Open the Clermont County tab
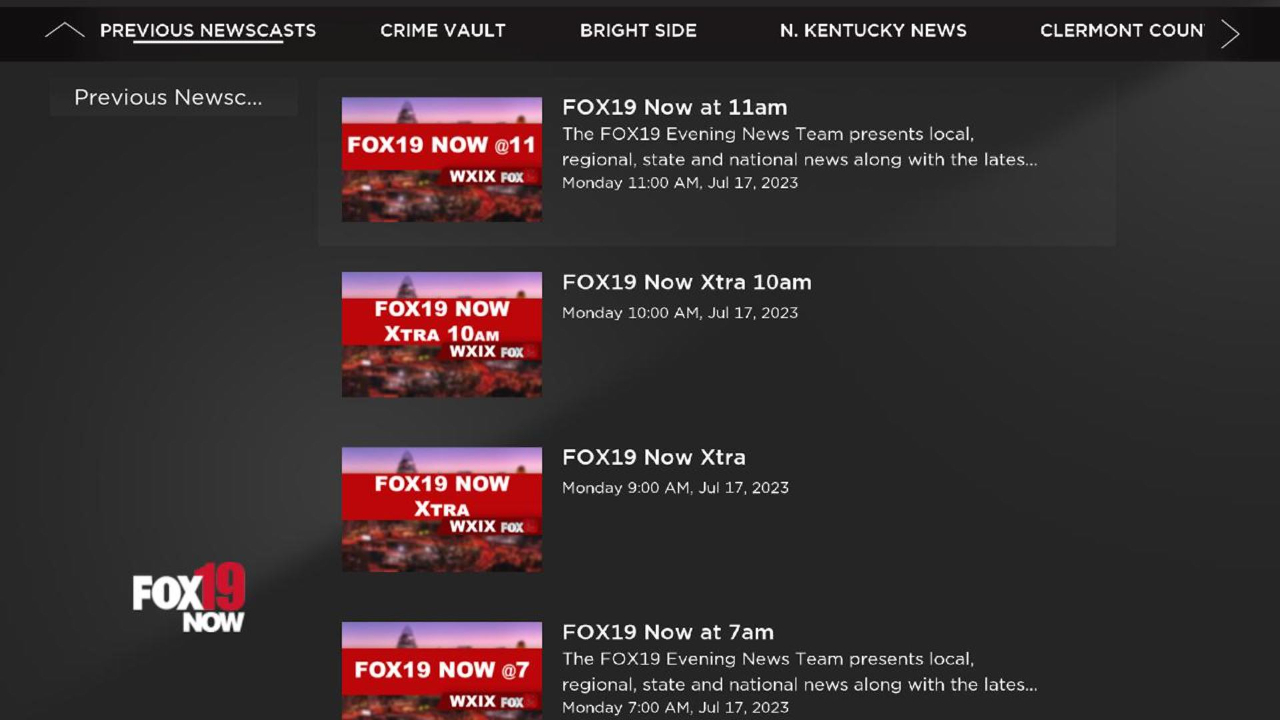The height and width of the screenshot is (720, 1280). coord(1122,31)
